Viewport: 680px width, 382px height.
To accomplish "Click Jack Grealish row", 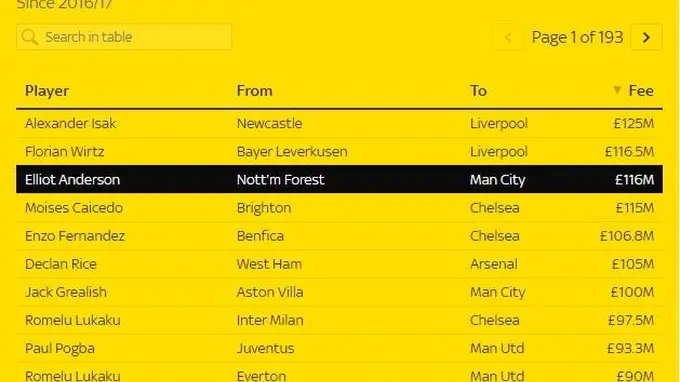I will (339, 292).
